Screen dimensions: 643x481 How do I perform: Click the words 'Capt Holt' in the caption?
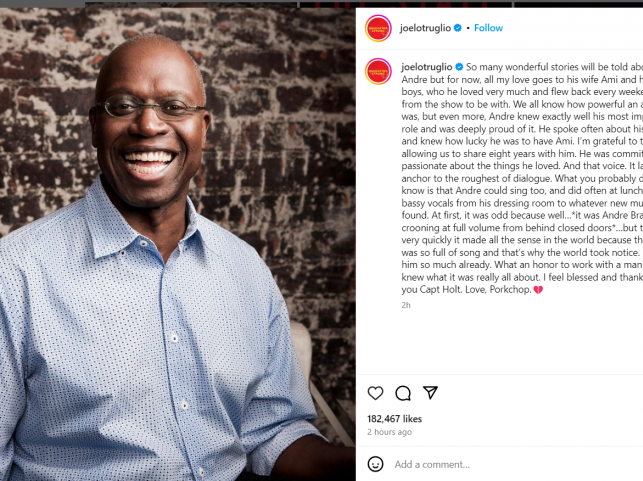(441, 290)
